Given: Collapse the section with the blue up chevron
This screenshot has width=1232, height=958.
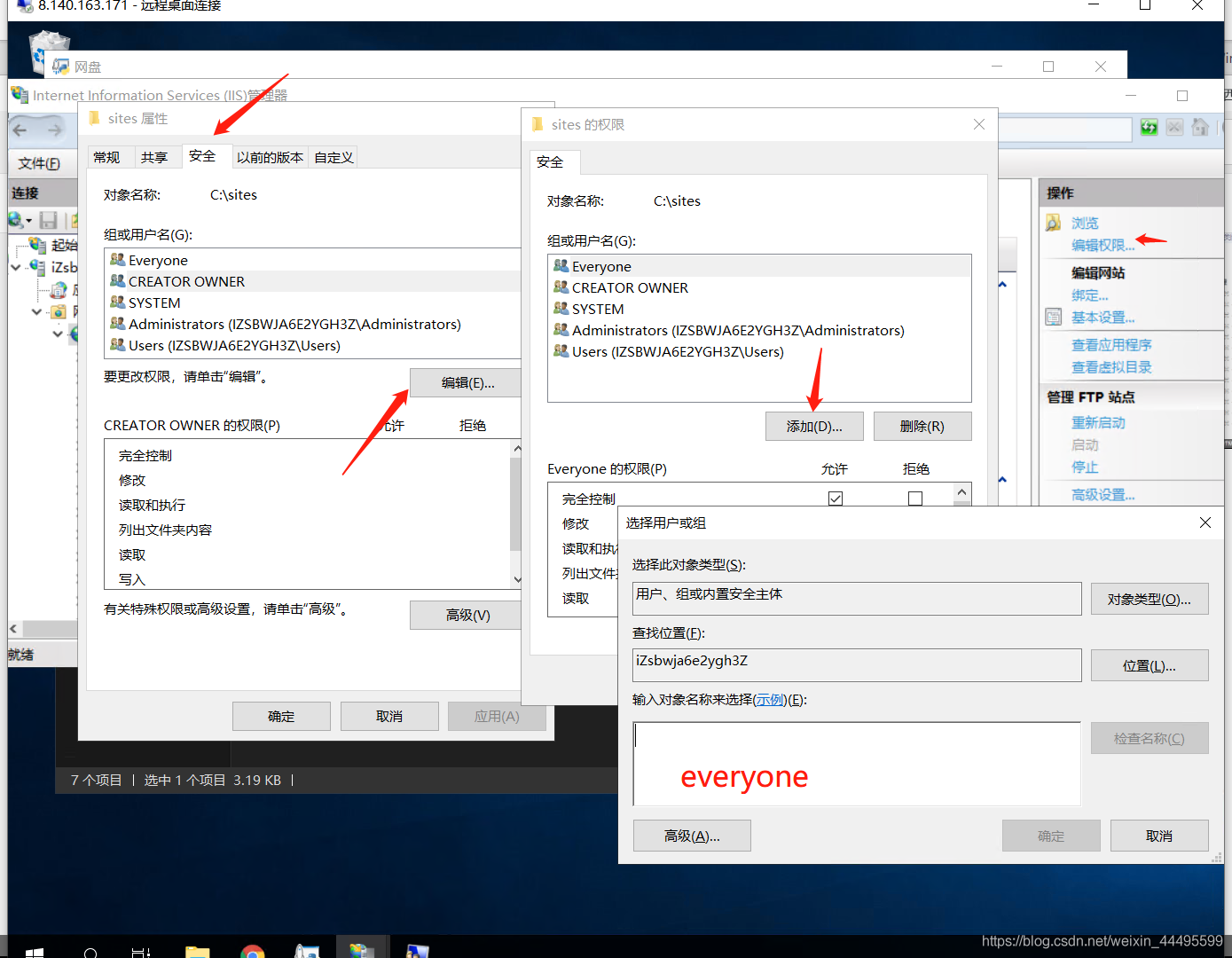Looking at the screenshot, I should point(1002,285).
